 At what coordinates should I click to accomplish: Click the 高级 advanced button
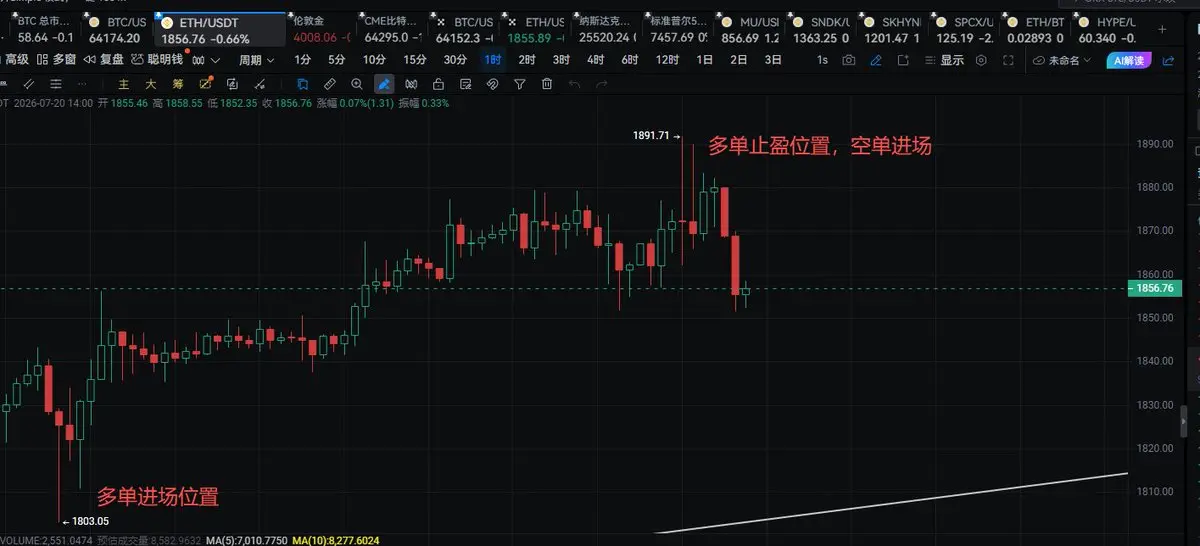(16, 60)
